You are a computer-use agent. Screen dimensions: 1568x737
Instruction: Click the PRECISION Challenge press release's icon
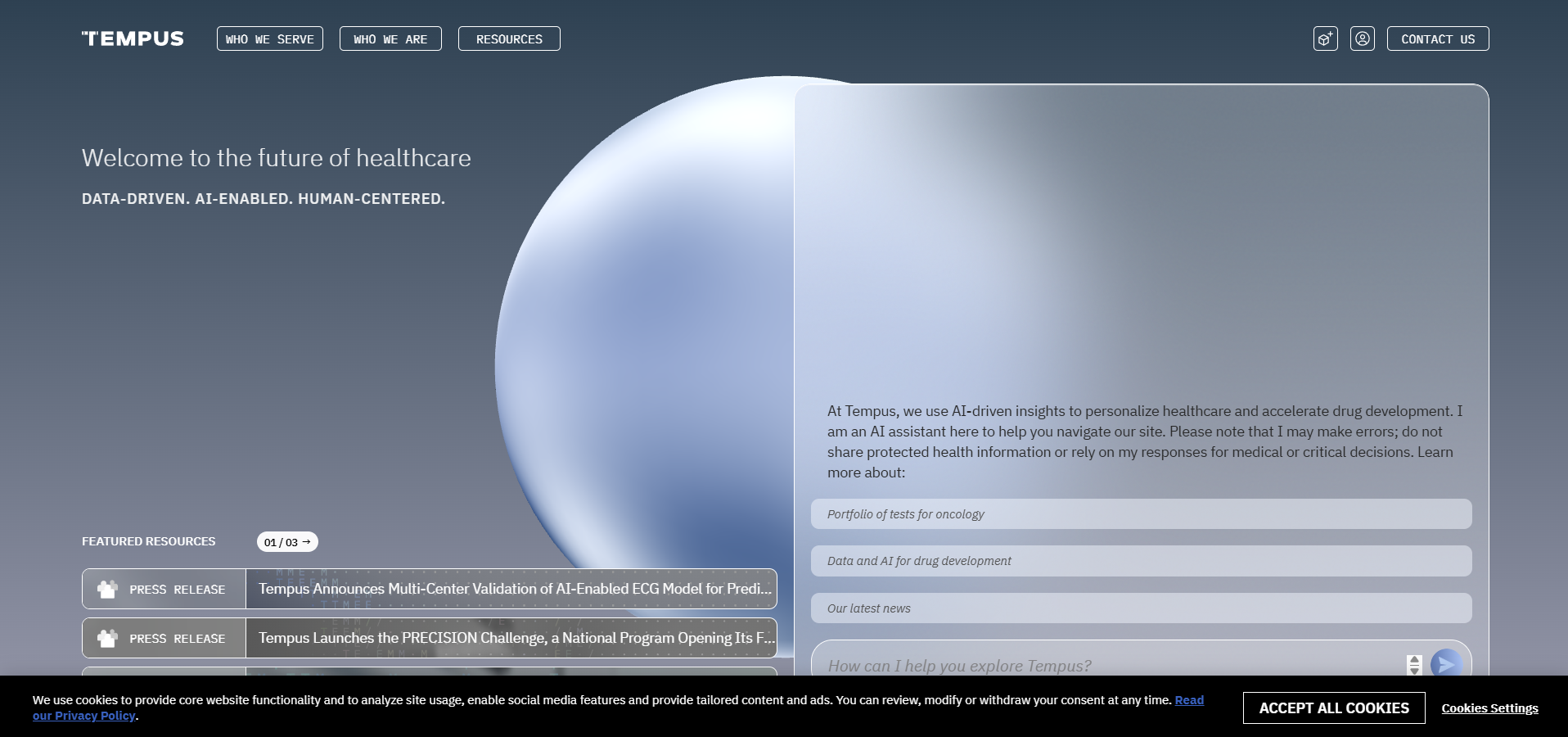tap(107, 638)
